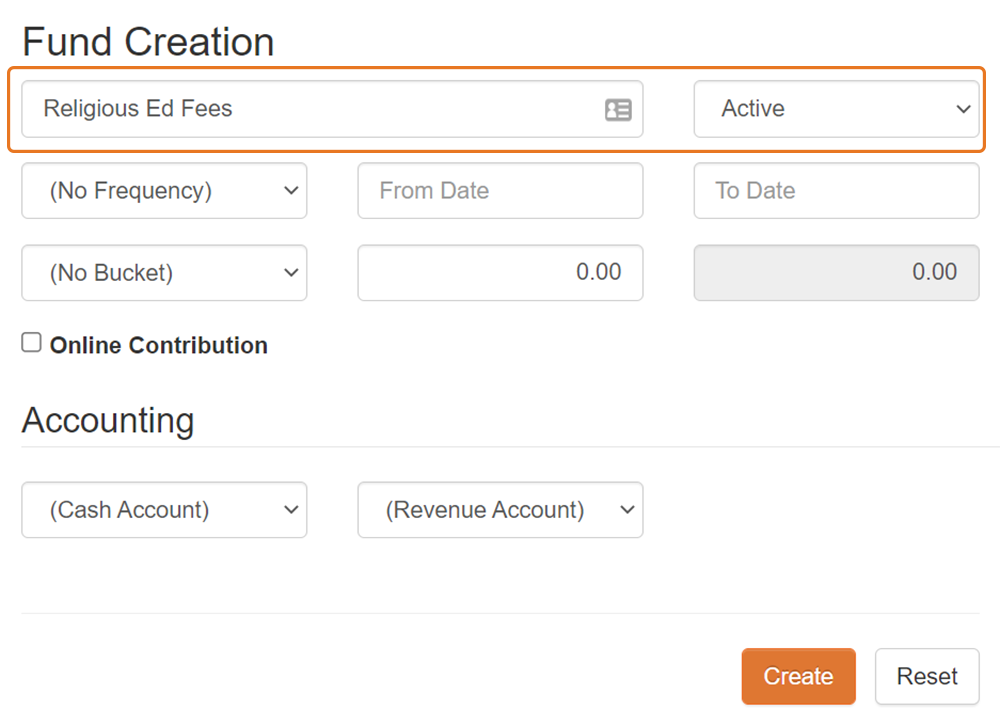Click the contact card icon in fund name field

[618, 110]
